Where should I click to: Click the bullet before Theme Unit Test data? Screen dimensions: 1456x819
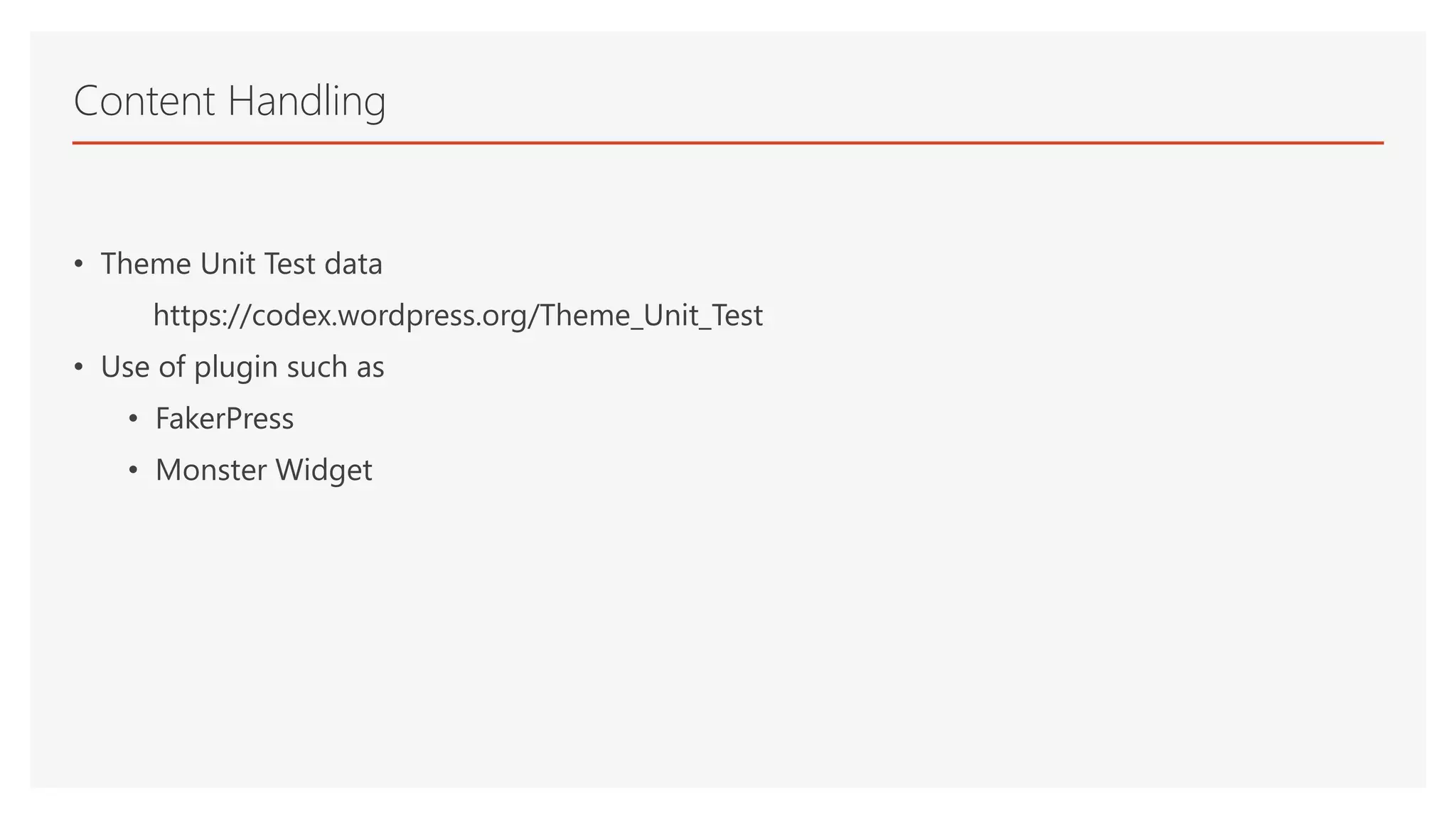(79, 264)
